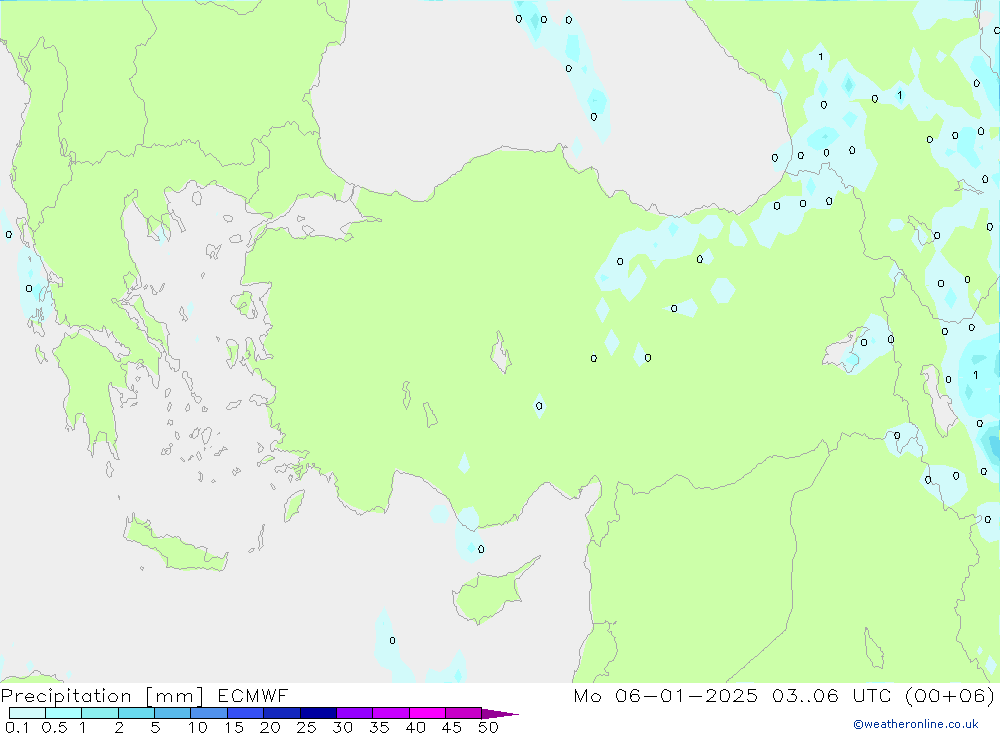The image size is (1000, 733).
Task: Click the legend value "0.5"
Action: click(x=54, y=727)
